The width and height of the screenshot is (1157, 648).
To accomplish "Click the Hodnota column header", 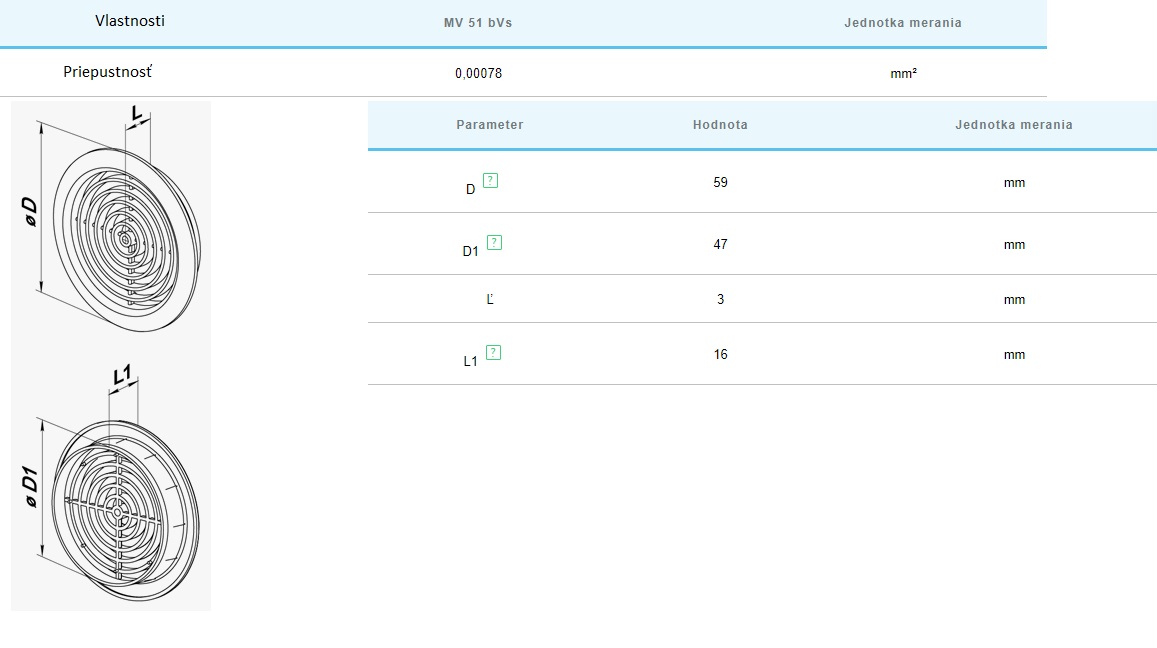I will (720, 125).
